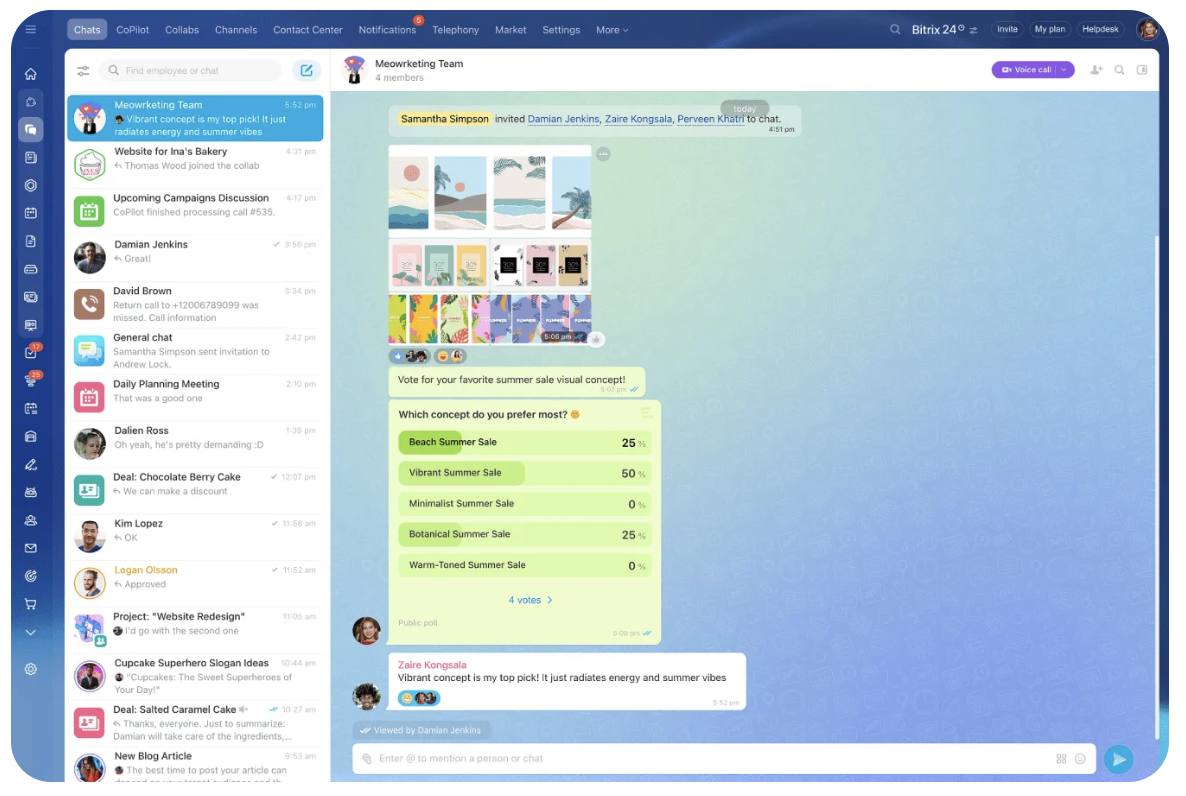The image size is (1186, 796).
Task: Open the Contact Center tab
Action: pyautogui.click(x=308, y=30)
